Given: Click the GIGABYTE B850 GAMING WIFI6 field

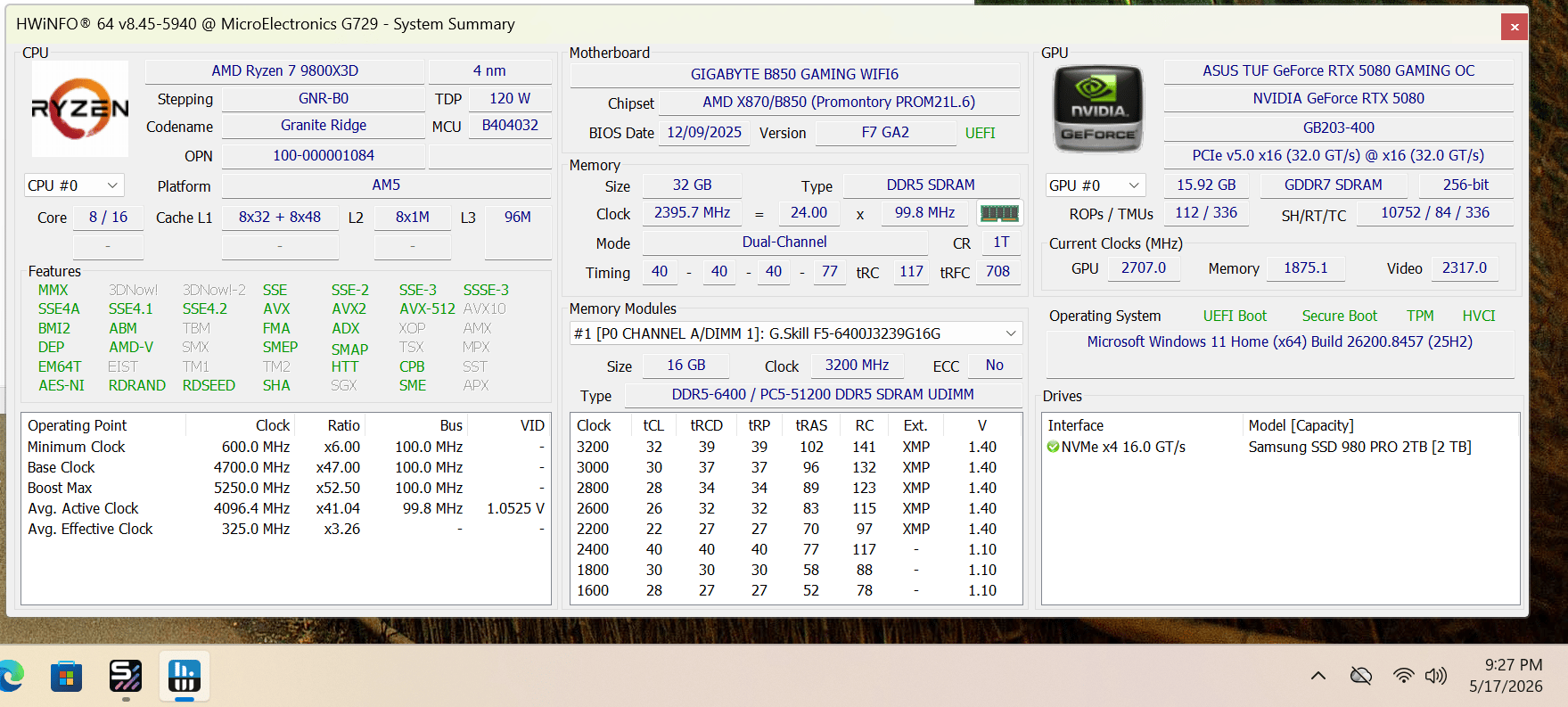Looking at the screenshot, I should tap(795, 75).
